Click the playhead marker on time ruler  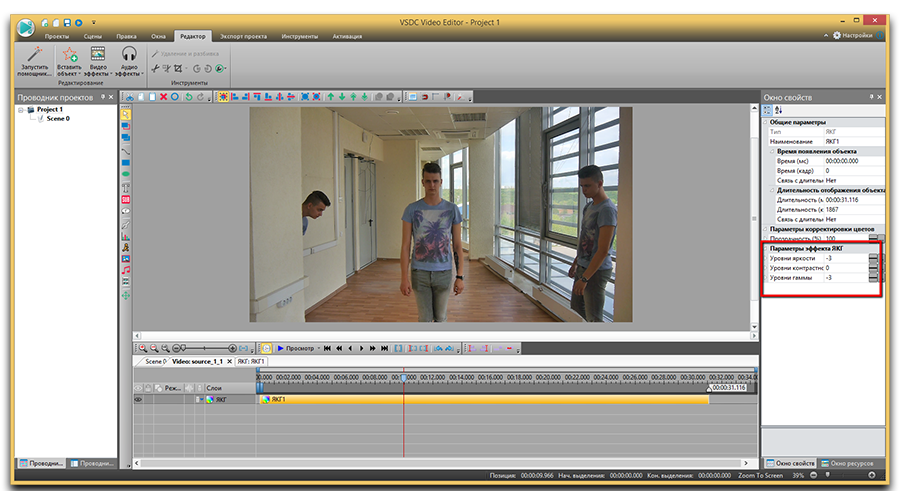(x=404, y=378)
